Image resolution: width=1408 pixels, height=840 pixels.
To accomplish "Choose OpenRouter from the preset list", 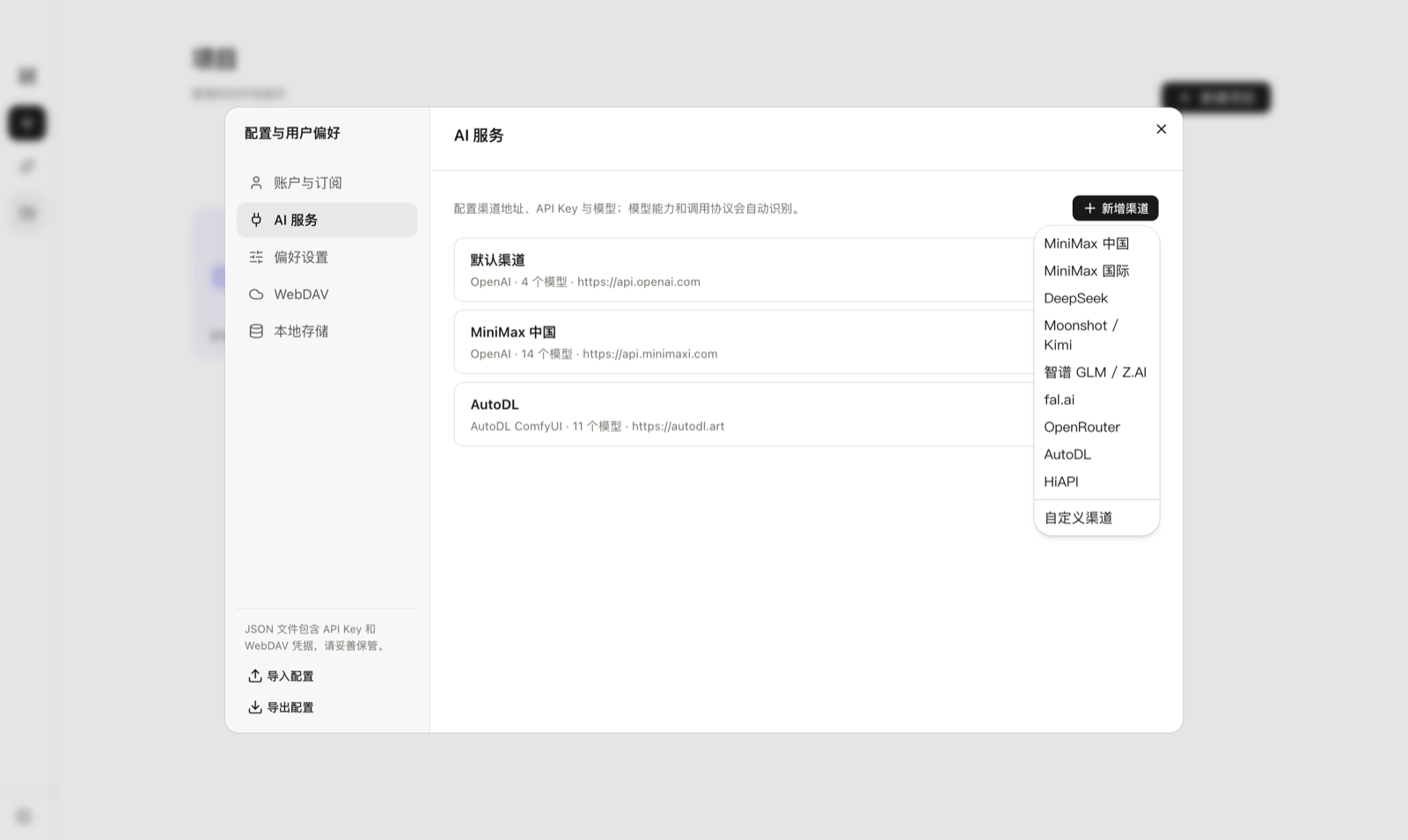I will tap(1096, 427).
